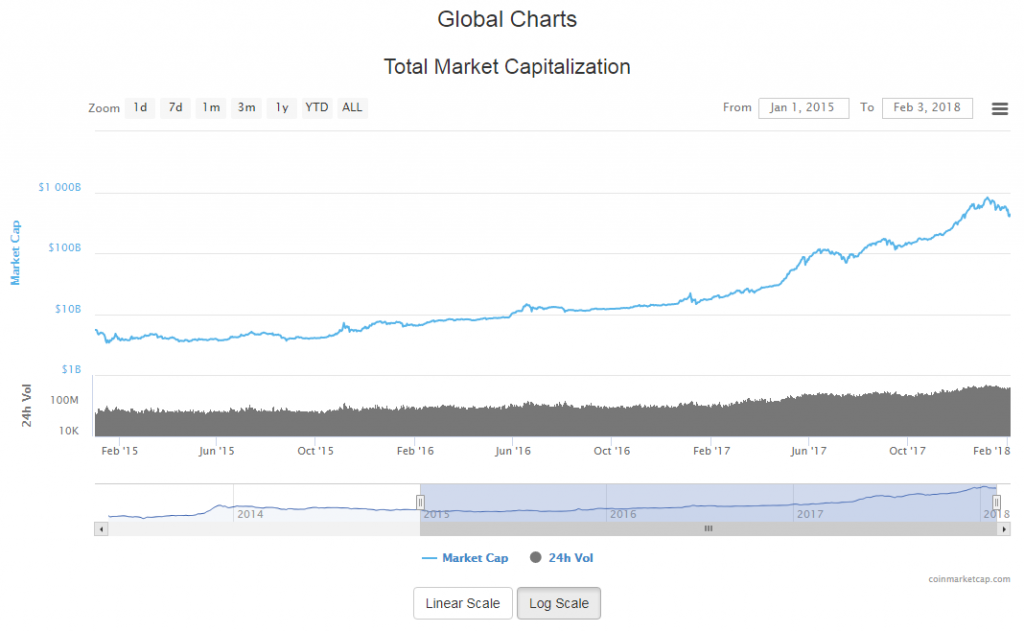The height and width of the screenshot is (632, 1024).
Task: Open the chart hamburger context menu
Action: pyautogui.click(x=999, y=108)
